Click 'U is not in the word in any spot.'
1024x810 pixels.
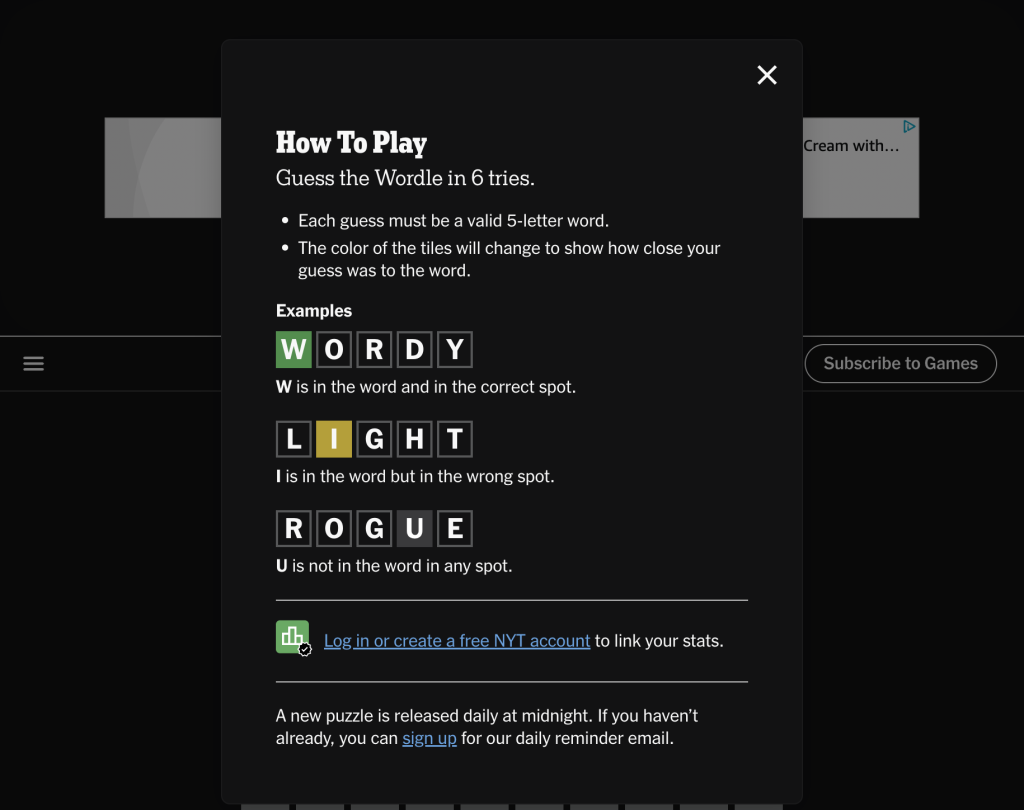pos(394,566)
